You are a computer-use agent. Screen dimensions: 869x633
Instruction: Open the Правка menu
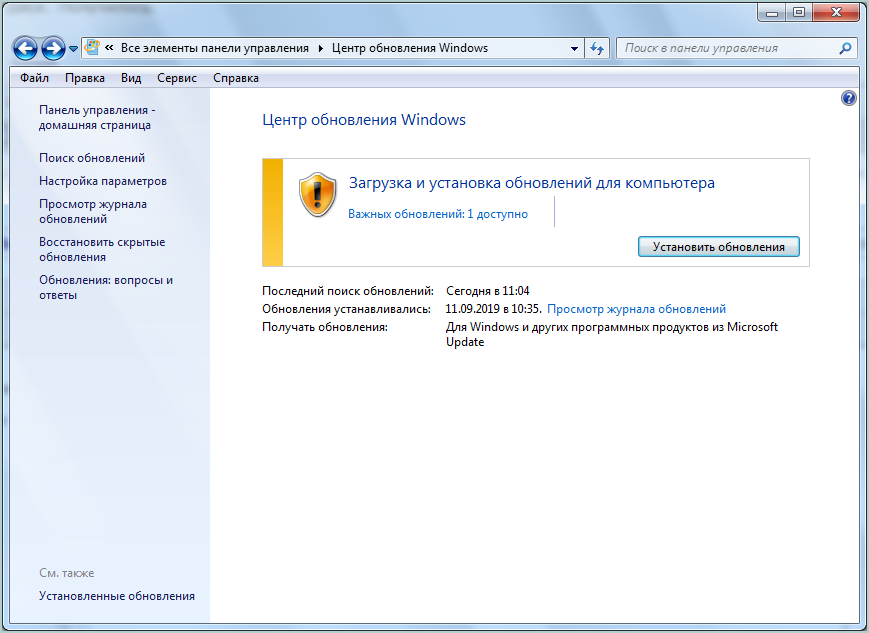tap(85, 78)
